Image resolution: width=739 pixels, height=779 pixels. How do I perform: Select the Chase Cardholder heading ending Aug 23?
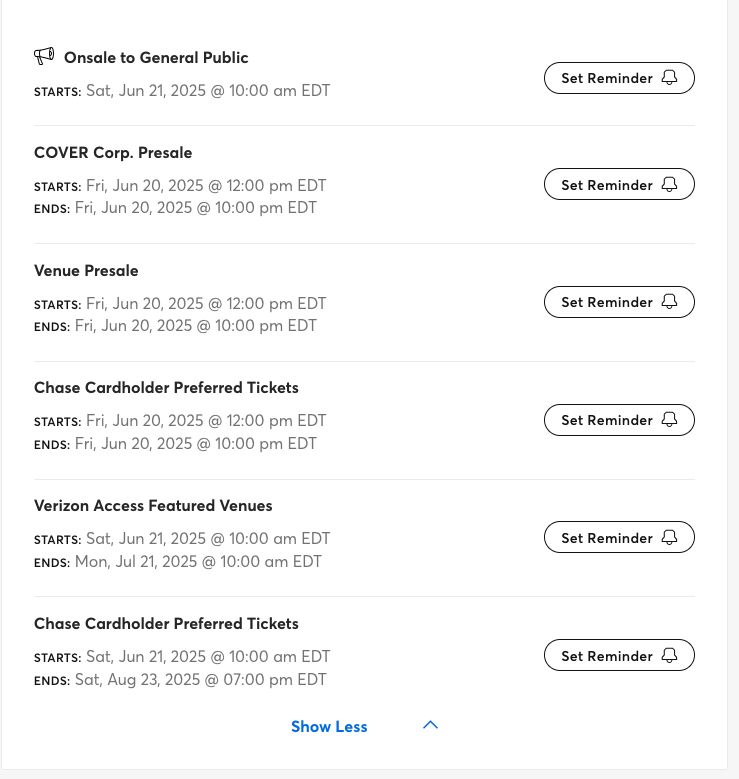pos(166,624)
